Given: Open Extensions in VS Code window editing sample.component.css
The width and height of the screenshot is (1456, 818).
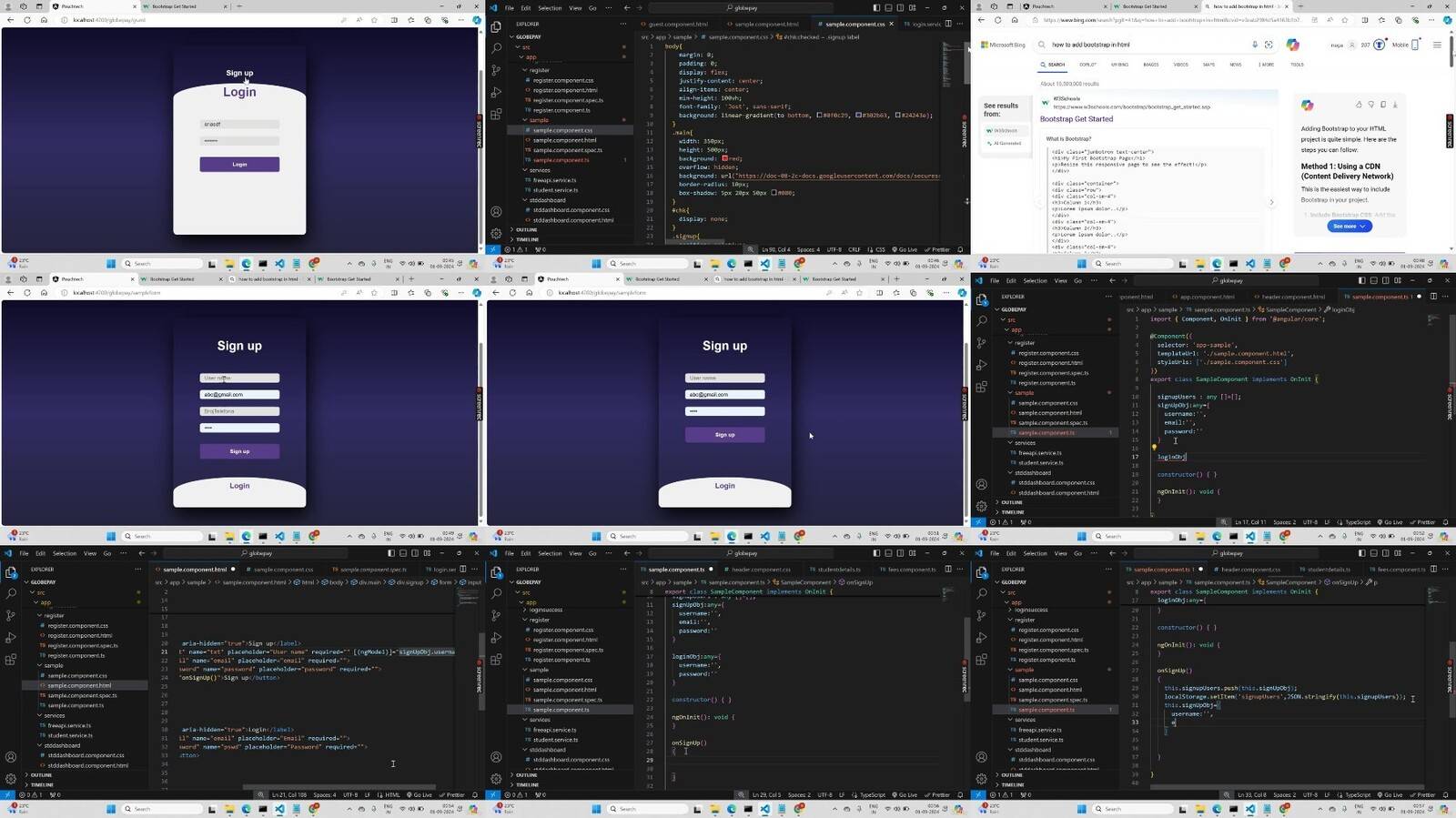Looking at the screenshot, I should [496, 115].
